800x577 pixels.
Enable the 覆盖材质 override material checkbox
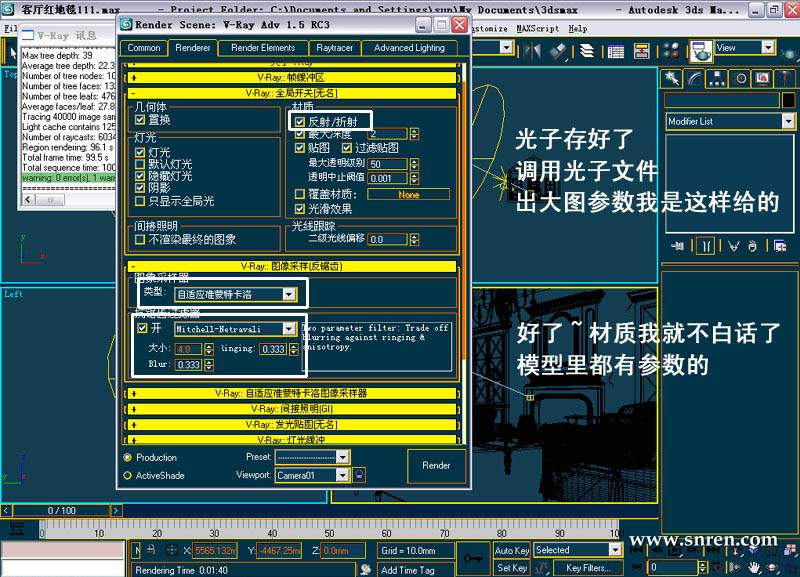[x=300, y=194]
